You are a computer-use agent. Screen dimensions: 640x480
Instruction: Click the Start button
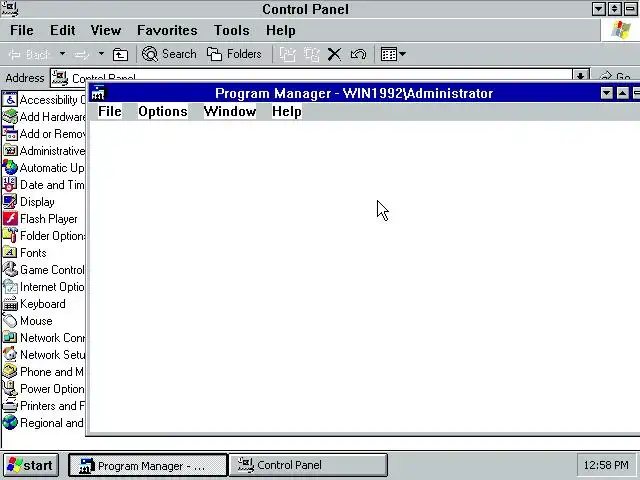[x=31, y=465]
